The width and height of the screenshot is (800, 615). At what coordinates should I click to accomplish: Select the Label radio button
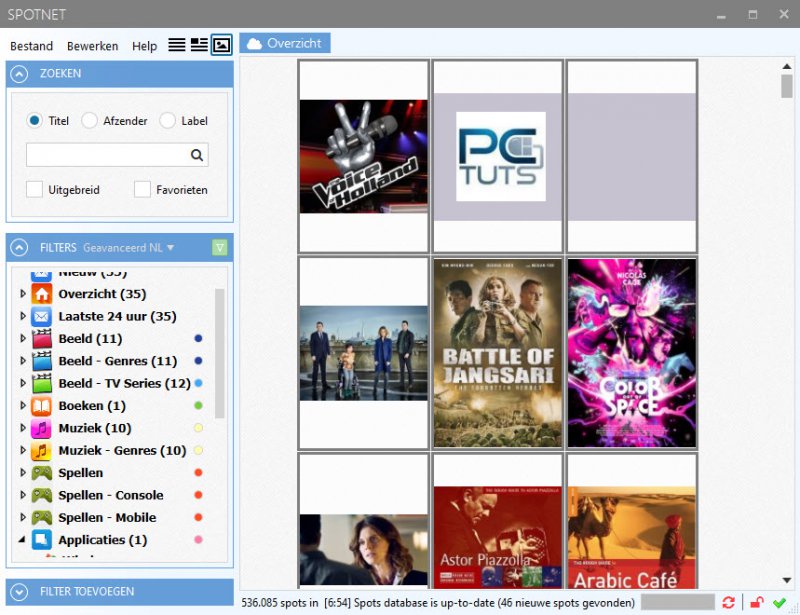[168, 121]
